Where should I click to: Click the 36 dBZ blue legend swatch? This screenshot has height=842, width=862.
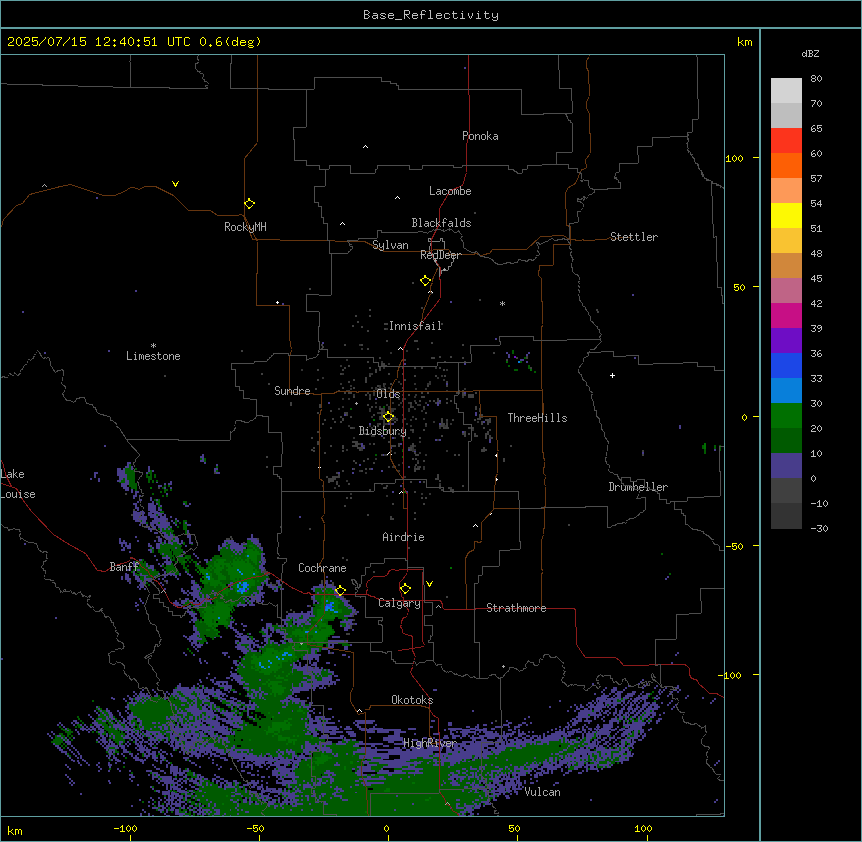tap(786, 365)
